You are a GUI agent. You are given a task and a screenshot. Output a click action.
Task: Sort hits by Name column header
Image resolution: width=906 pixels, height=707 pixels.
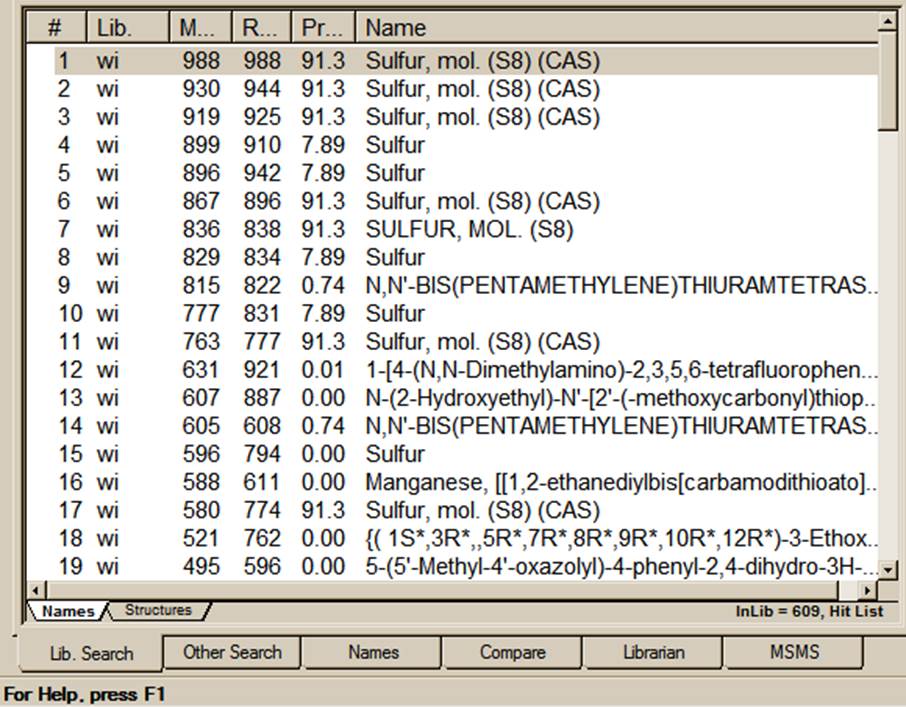pos(615,27)
